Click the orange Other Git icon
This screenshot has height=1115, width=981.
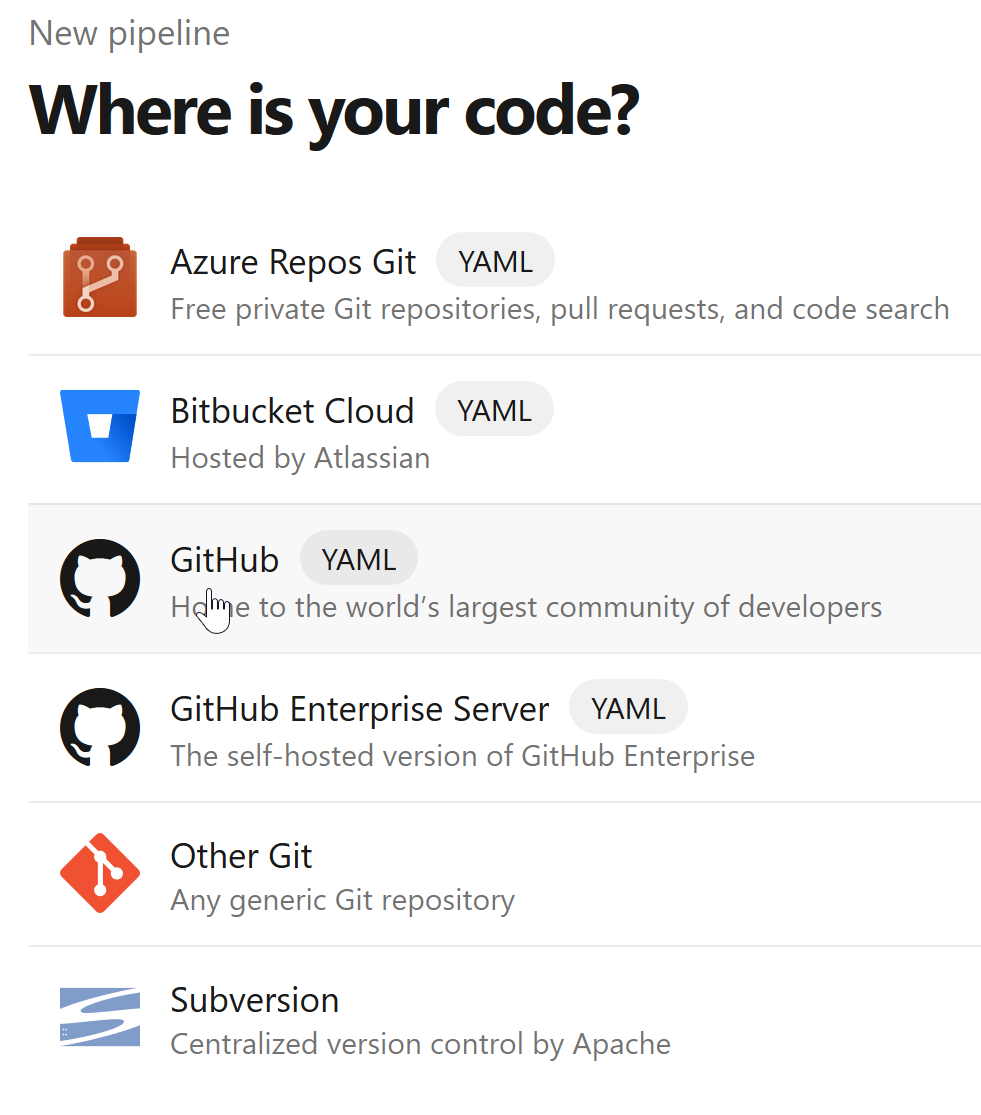pos(100,872)
